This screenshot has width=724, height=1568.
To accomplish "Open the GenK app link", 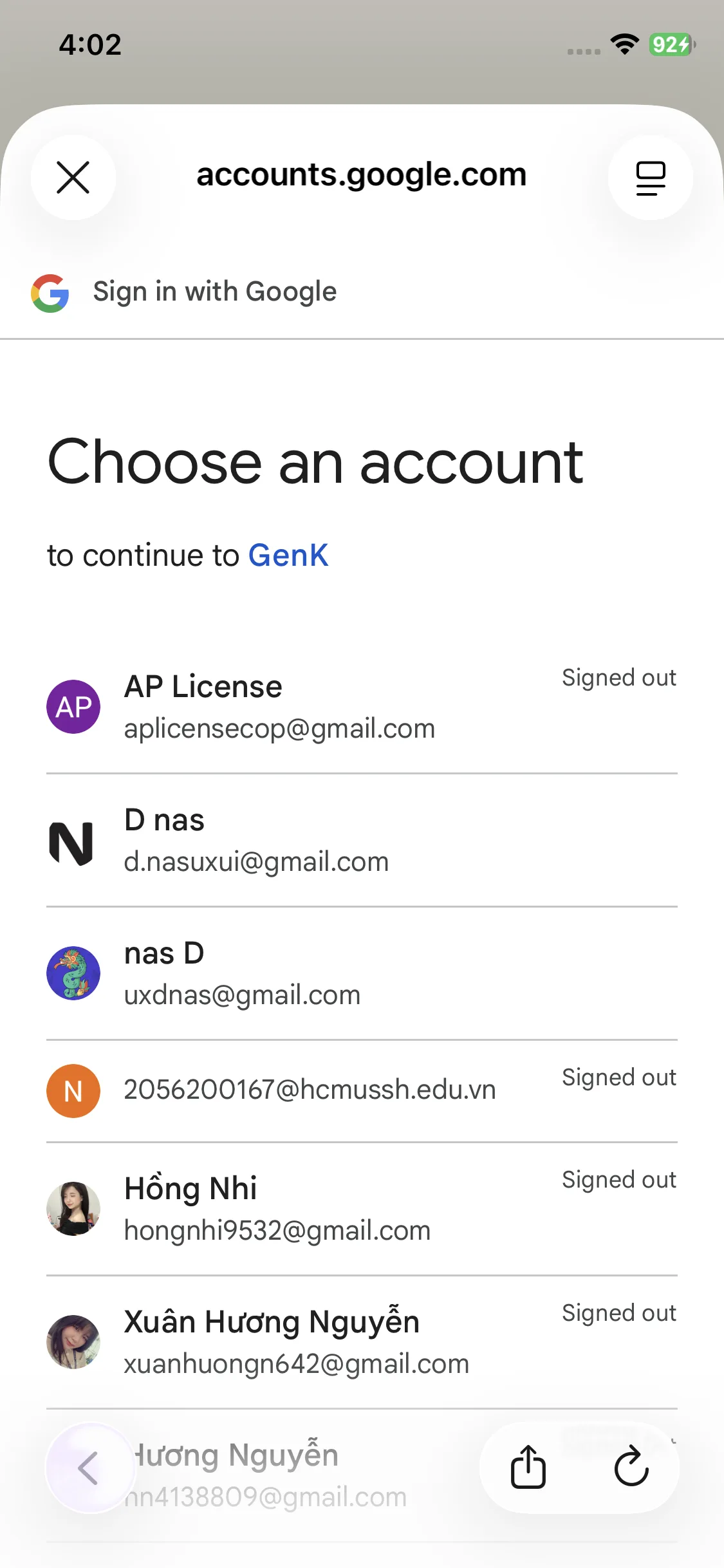I will click(x=288, y=555).
